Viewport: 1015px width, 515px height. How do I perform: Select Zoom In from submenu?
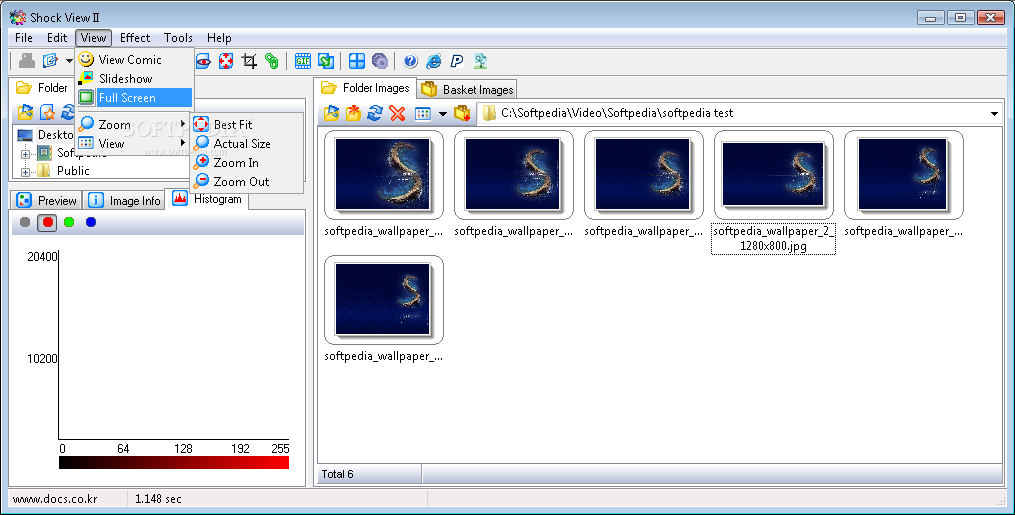point(247,162)
